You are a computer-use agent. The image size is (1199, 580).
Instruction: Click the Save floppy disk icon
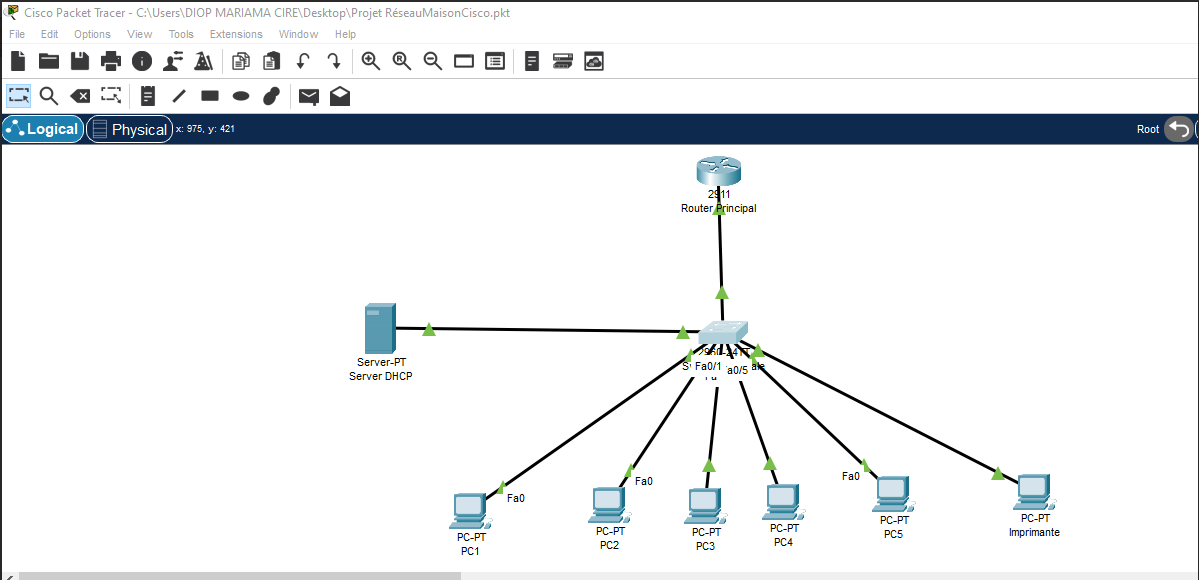[80, 61]
